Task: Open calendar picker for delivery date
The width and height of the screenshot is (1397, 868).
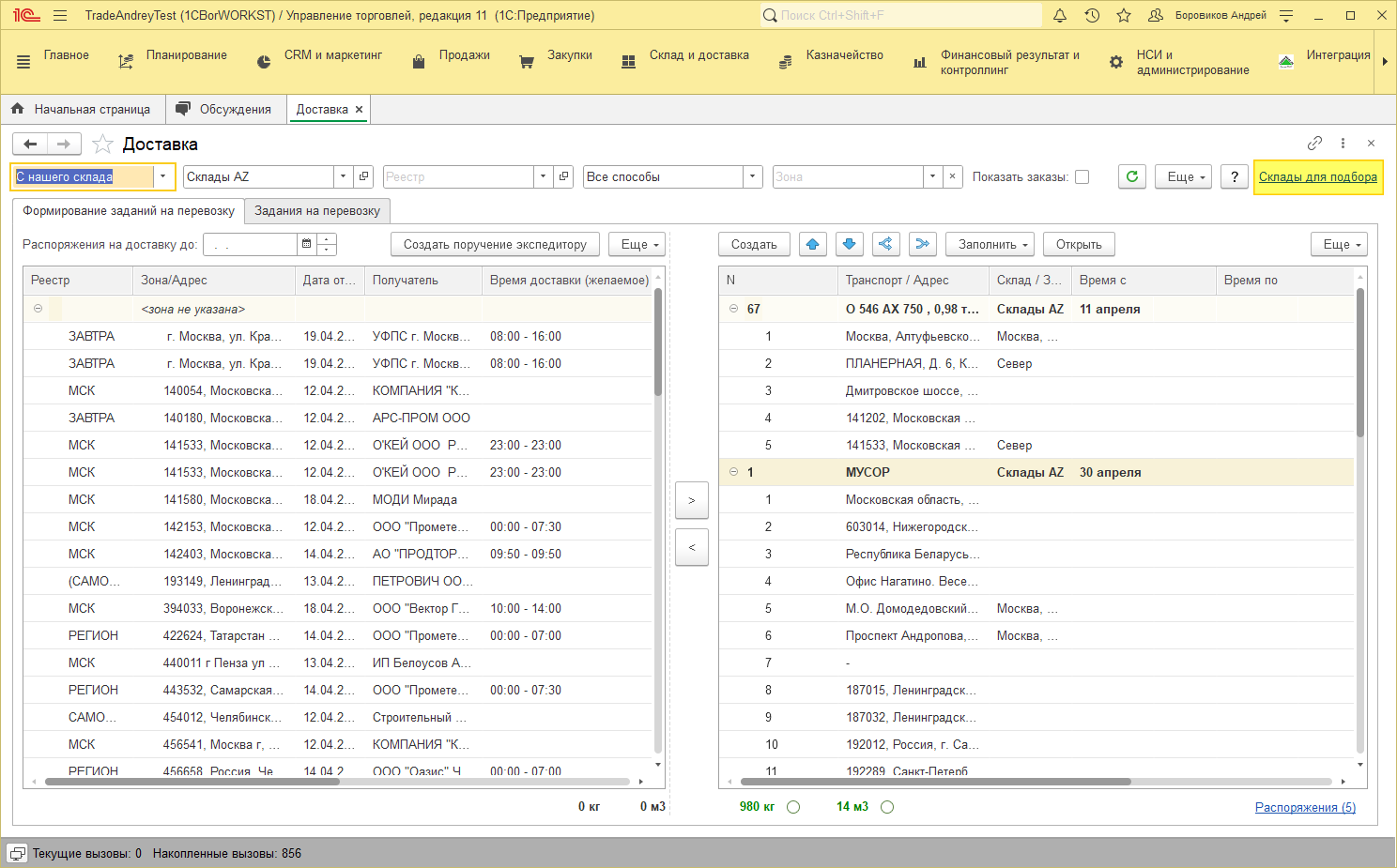Action: pos(306,244)
